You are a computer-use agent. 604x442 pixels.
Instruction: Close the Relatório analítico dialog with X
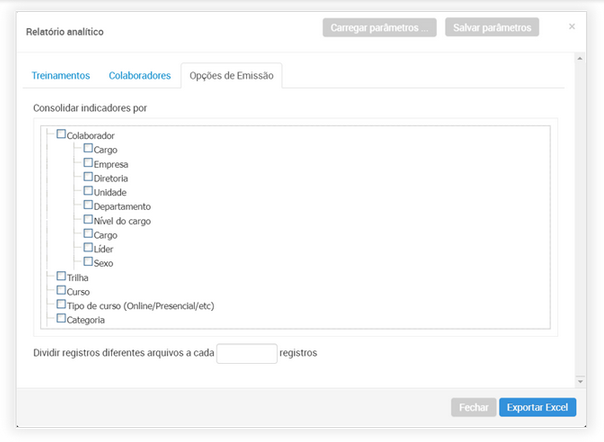[x=572, y=26]
